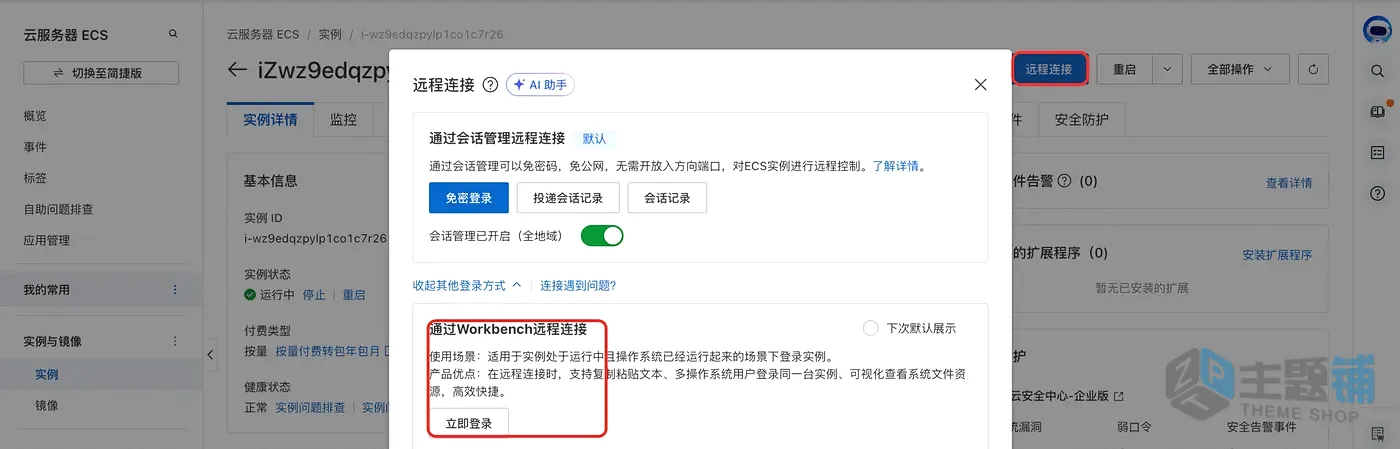Click the 默认 tag beside session management title
The width and height of the screenshot is (1400, 449).
pyautogui.click(x=594, y=138)
